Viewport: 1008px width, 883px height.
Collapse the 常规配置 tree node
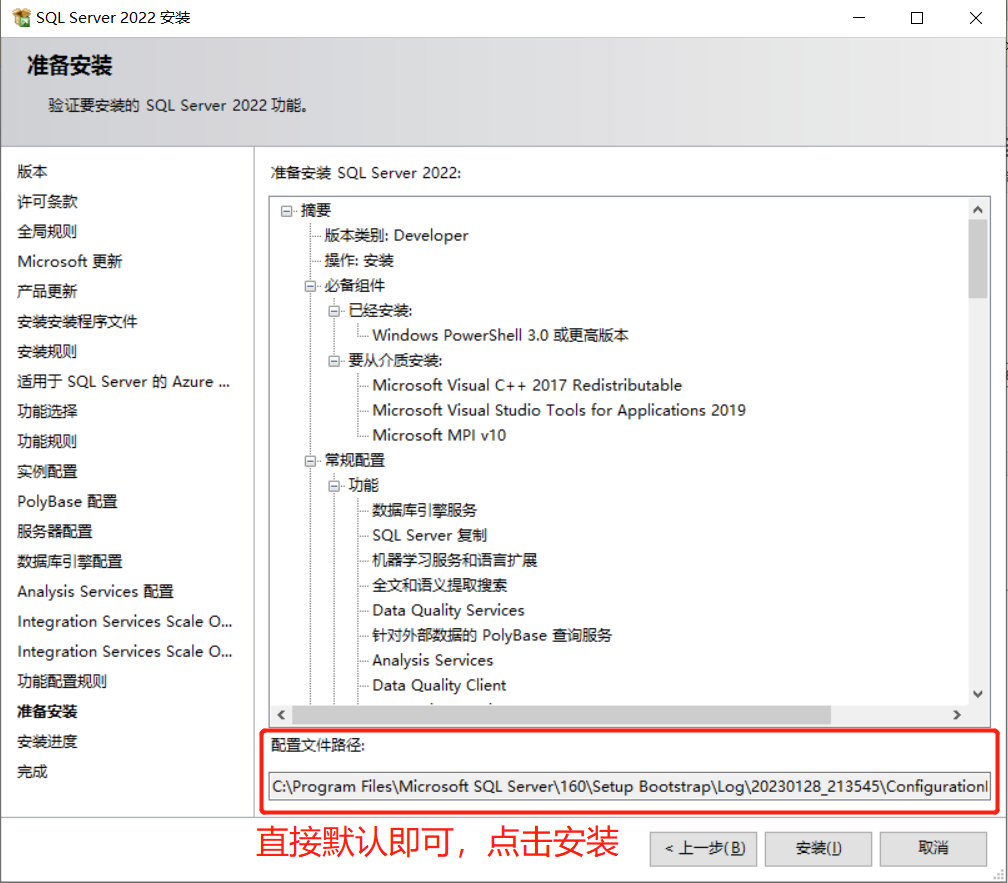[x=310, y=461]
